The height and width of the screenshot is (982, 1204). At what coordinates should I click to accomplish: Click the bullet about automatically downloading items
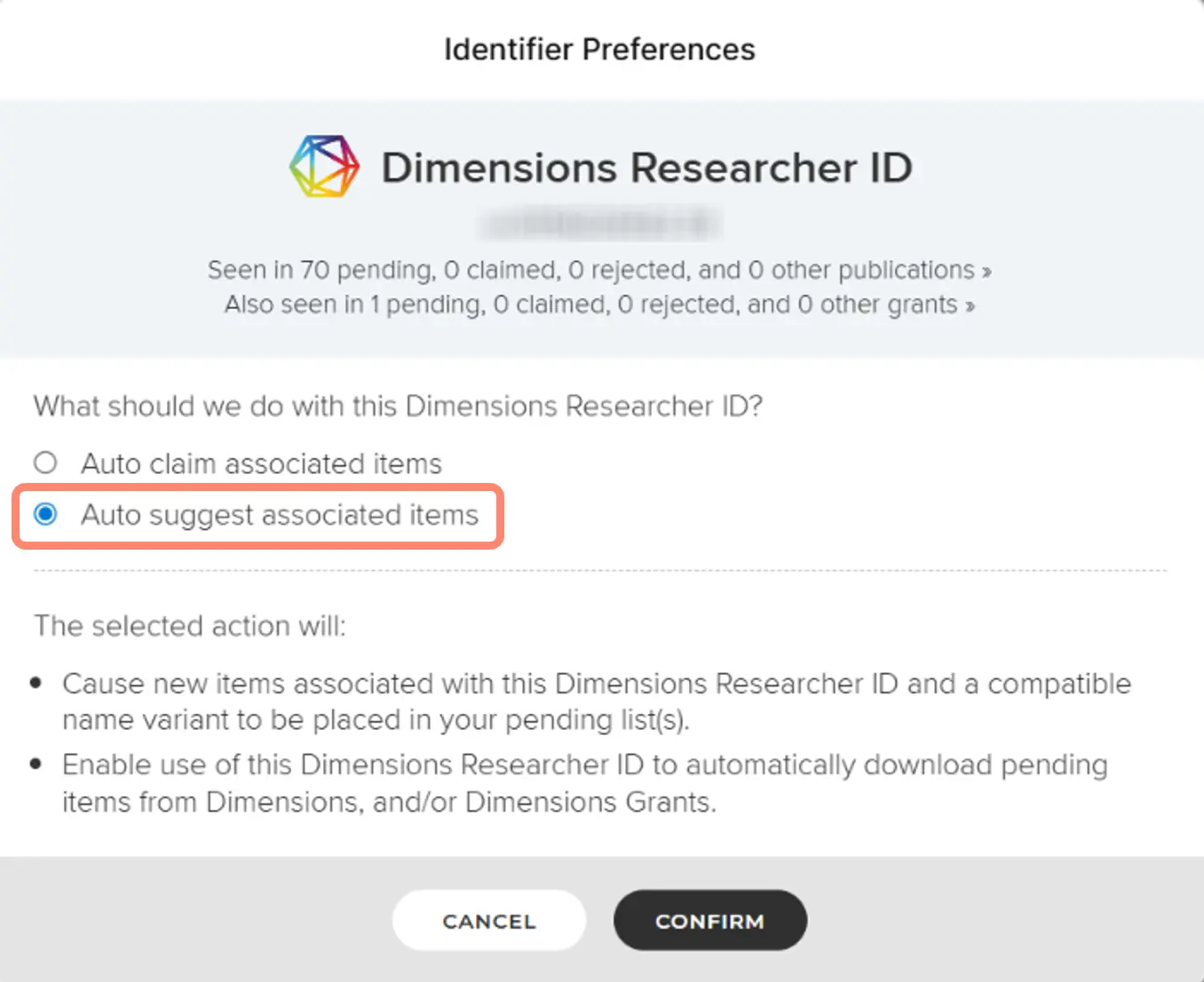click(x=584, y=783)
